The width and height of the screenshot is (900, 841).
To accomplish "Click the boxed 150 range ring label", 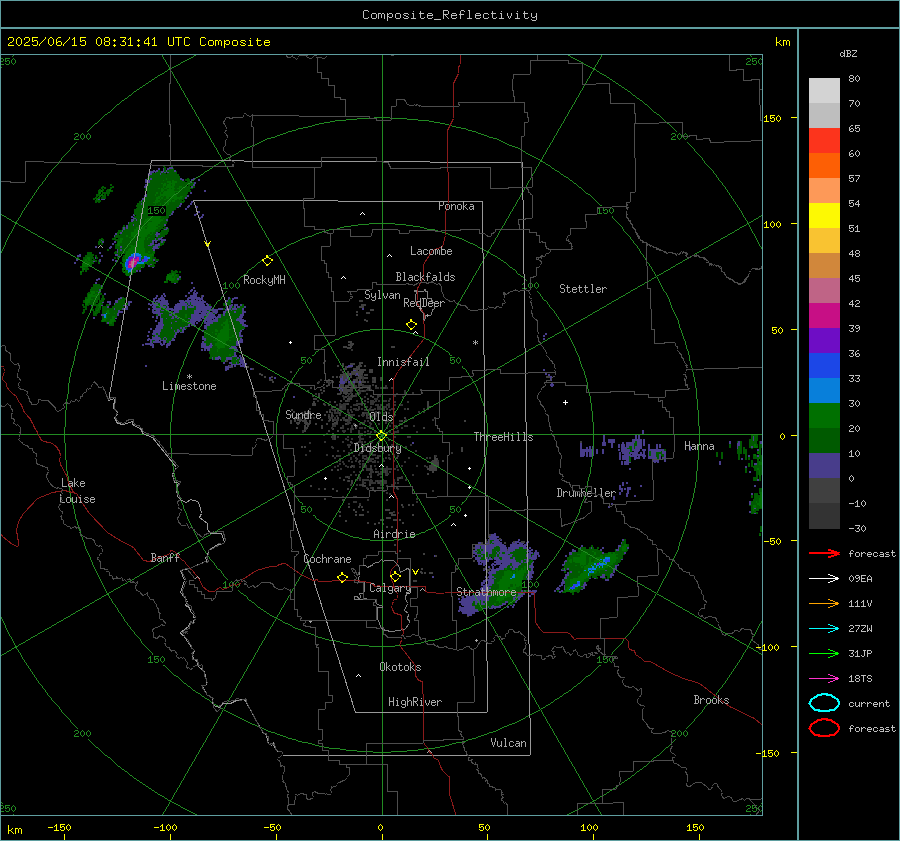I will tap(156, 211).
